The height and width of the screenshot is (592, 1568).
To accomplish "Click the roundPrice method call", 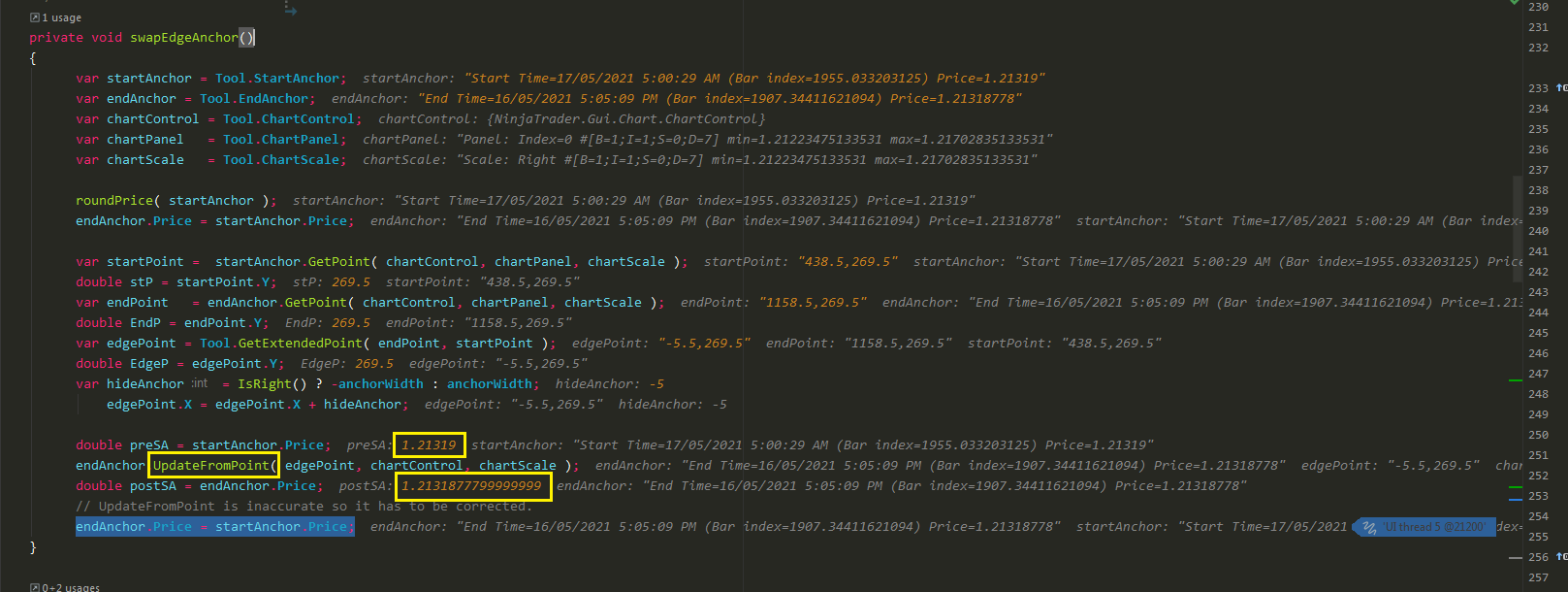I will (x=114, y=201).
